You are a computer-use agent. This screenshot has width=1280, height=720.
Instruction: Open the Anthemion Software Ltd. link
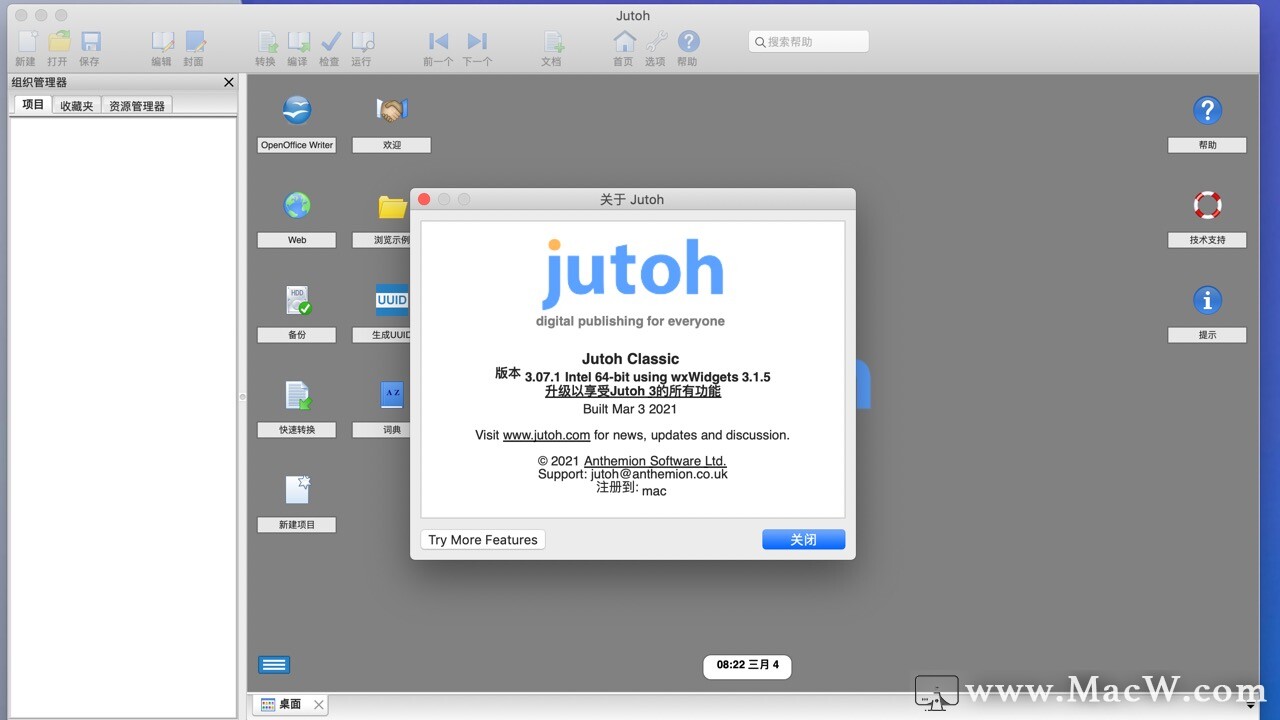coord(655,461)
